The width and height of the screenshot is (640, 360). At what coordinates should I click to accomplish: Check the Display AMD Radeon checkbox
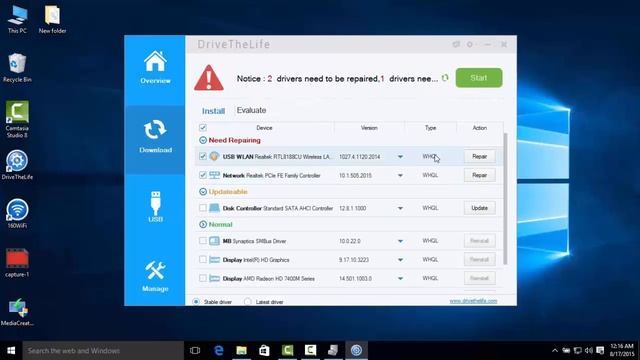pos(202,278)
